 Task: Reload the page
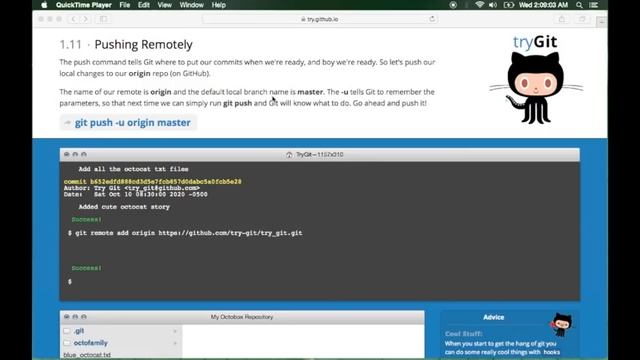tap(432, 19)
